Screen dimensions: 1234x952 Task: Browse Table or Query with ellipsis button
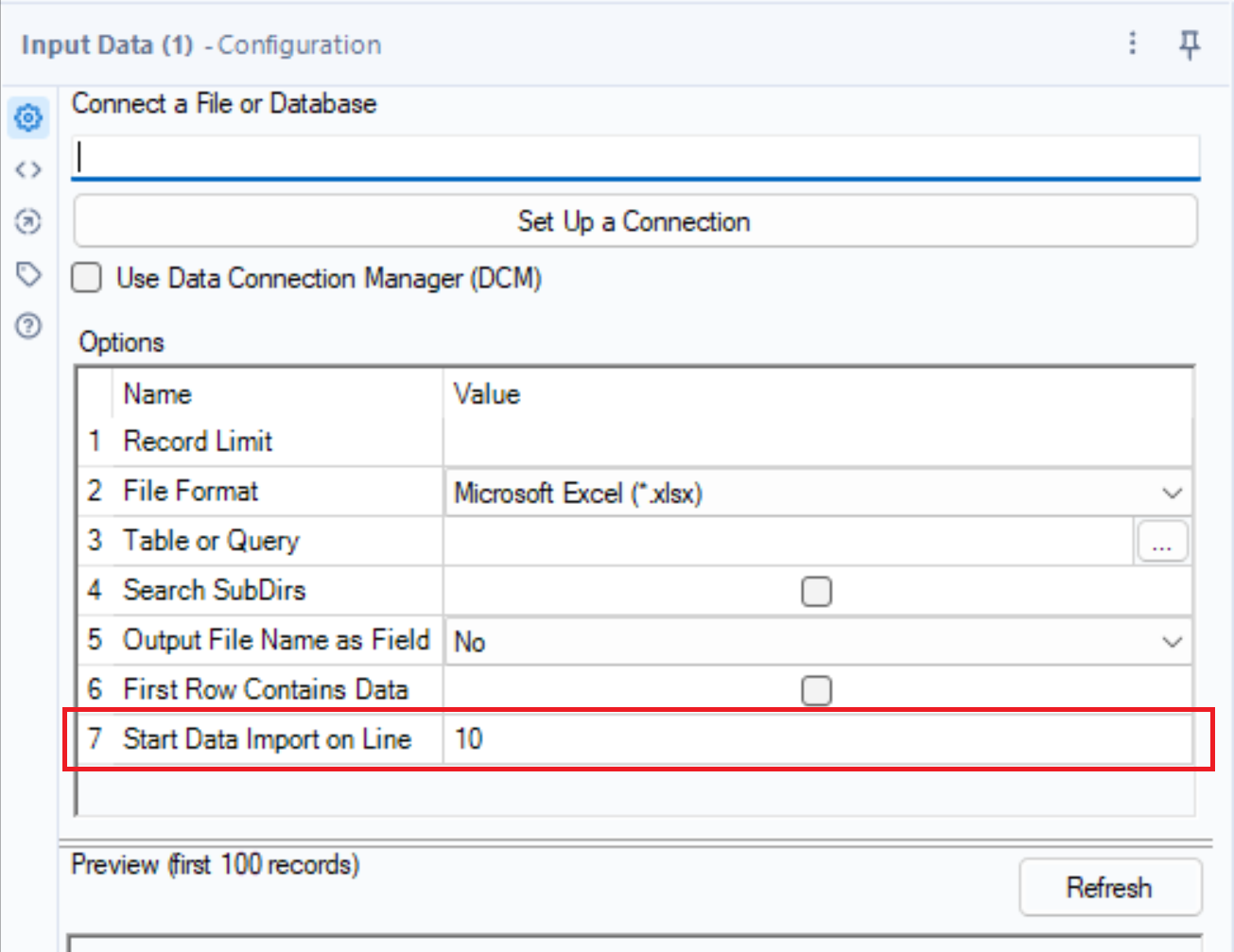click(1162, 541)
